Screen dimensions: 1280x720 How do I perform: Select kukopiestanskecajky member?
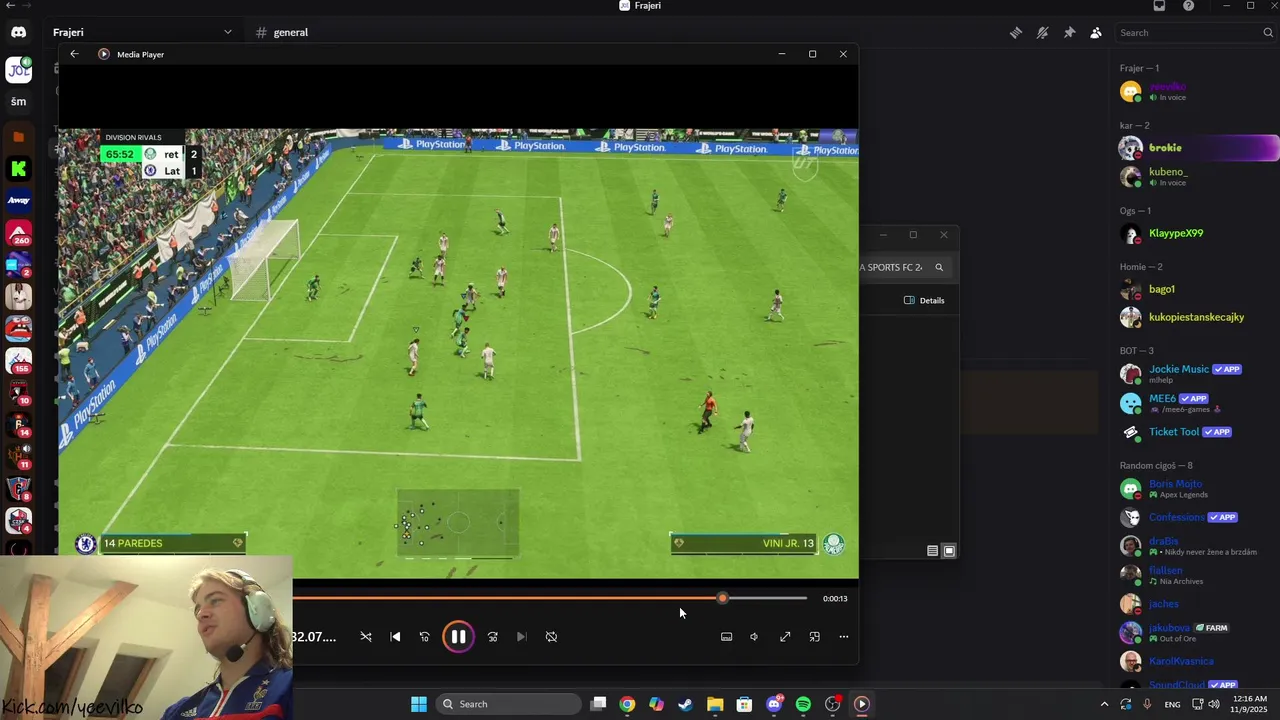point(1198,317)
